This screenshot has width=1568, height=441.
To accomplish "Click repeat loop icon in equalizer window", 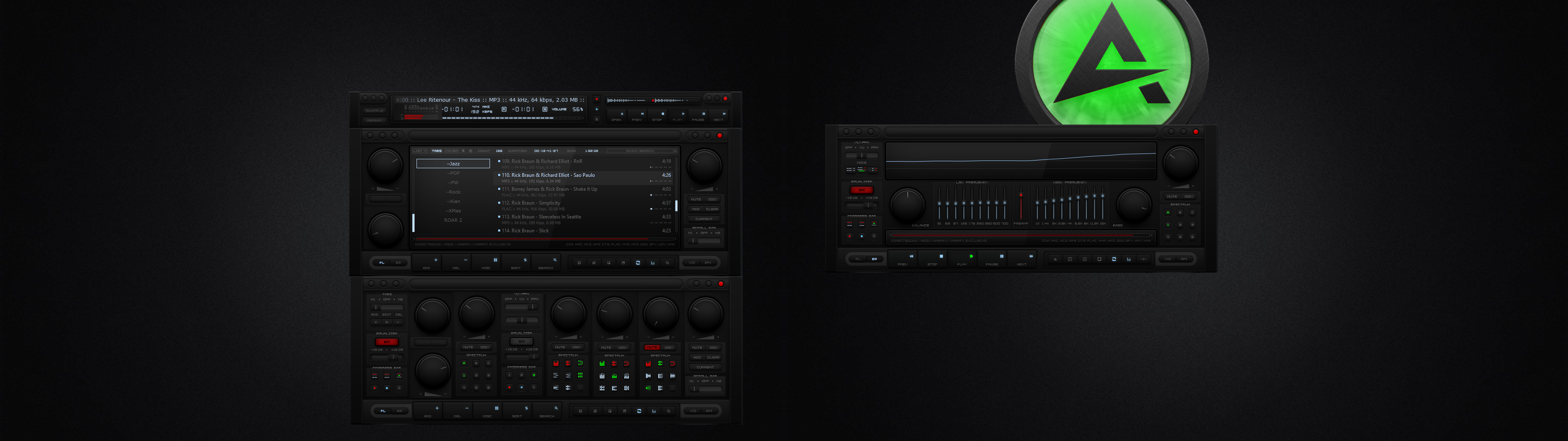I will tap(1114, 259).
